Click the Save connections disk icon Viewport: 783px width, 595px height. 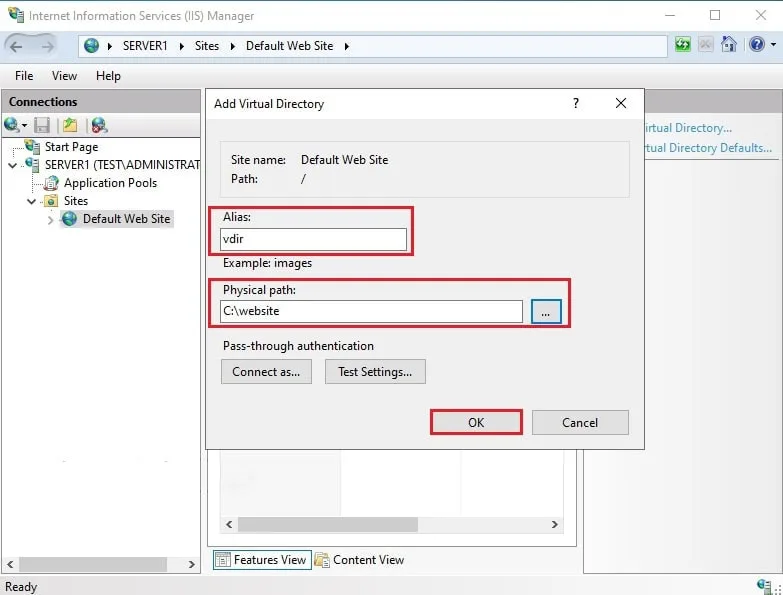click(42, 125)
